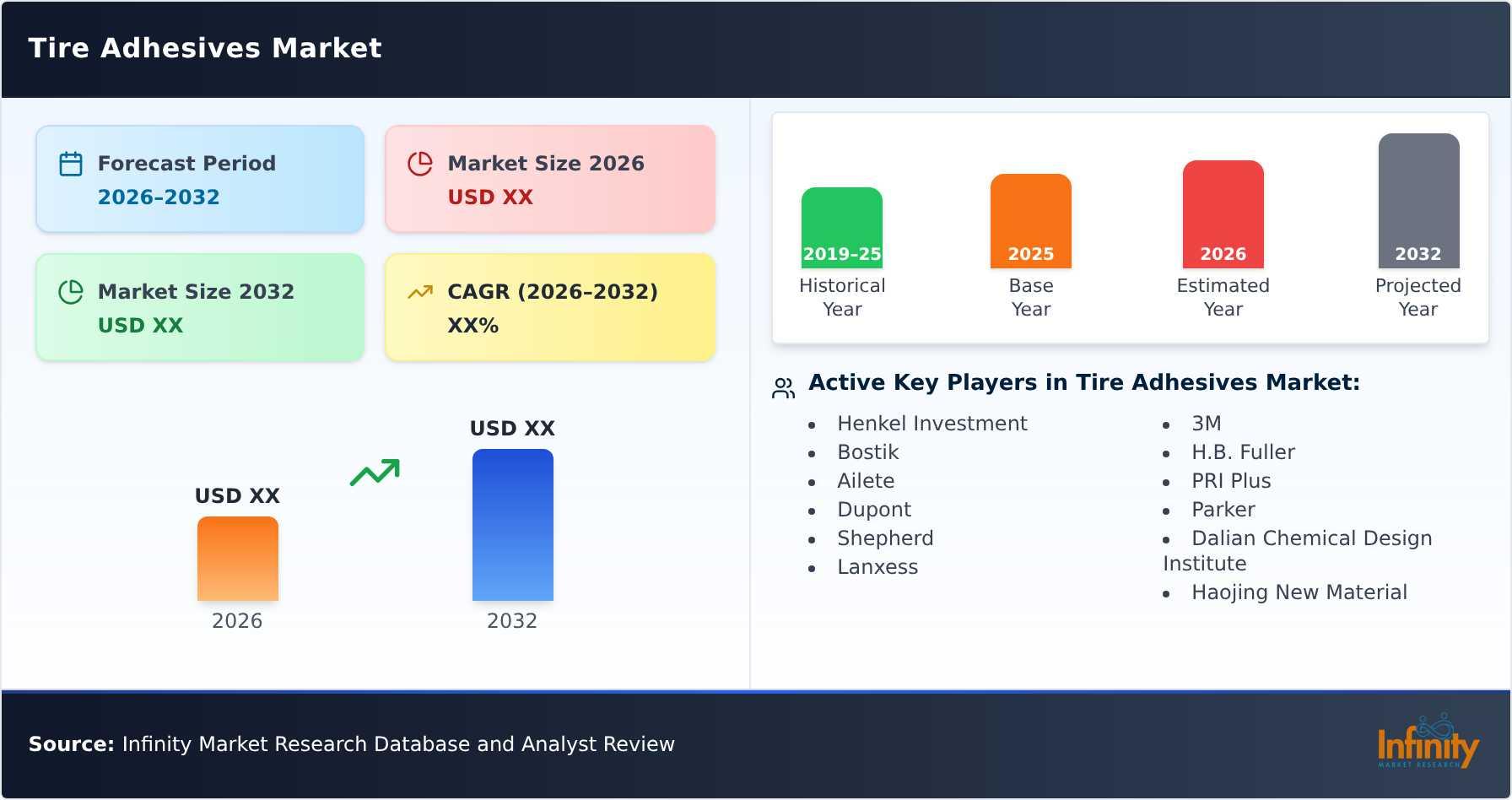
Task: Click the '3M' list entry
Action: pos(1207,424)
